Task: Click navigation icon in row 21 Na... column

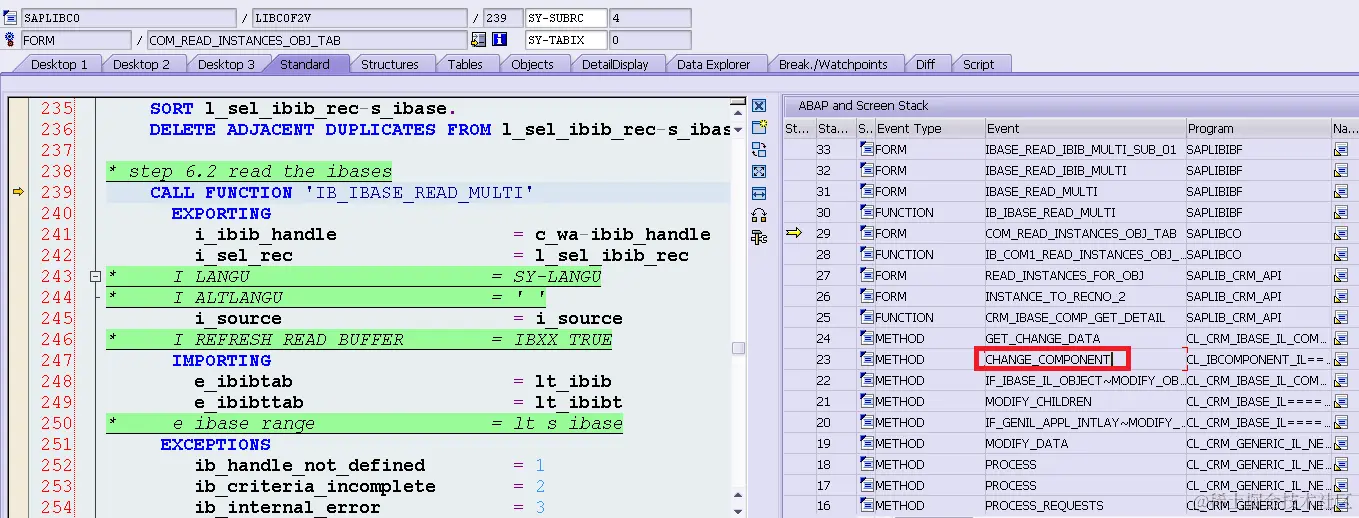Action: coord(1340,402)
